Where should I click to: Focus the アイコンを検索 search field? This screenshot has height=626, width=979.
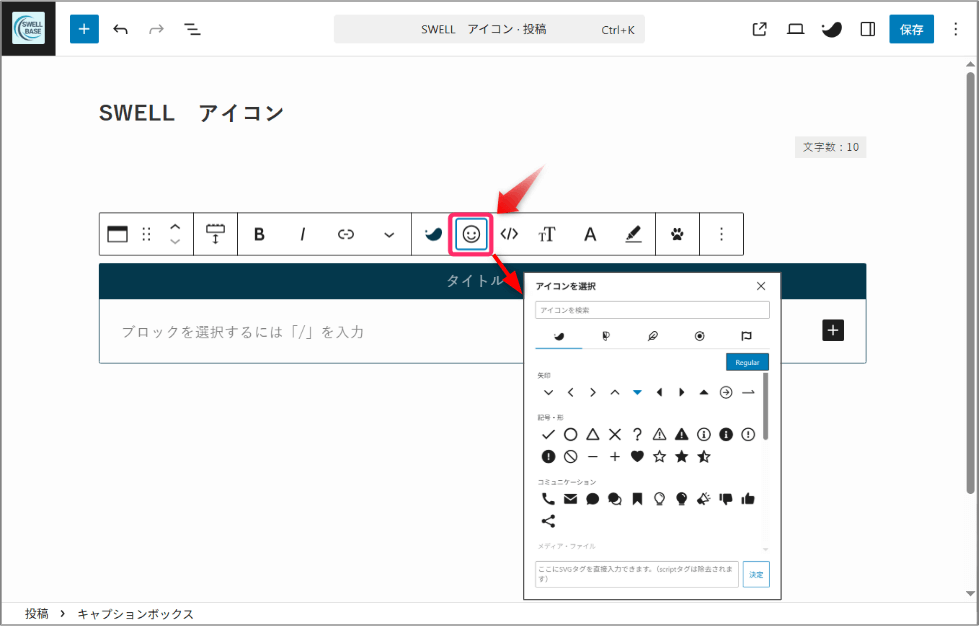point(652,310)
